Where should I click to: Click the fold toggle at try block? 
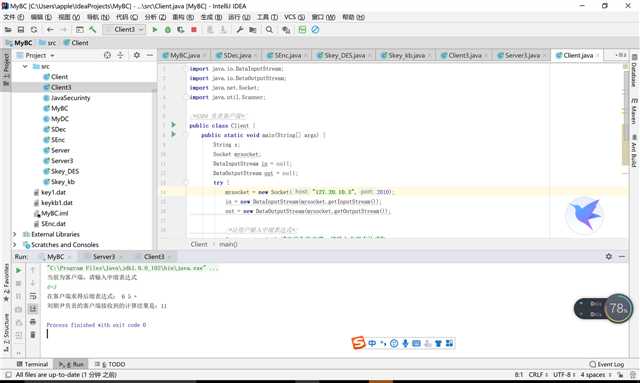(187, 183)
